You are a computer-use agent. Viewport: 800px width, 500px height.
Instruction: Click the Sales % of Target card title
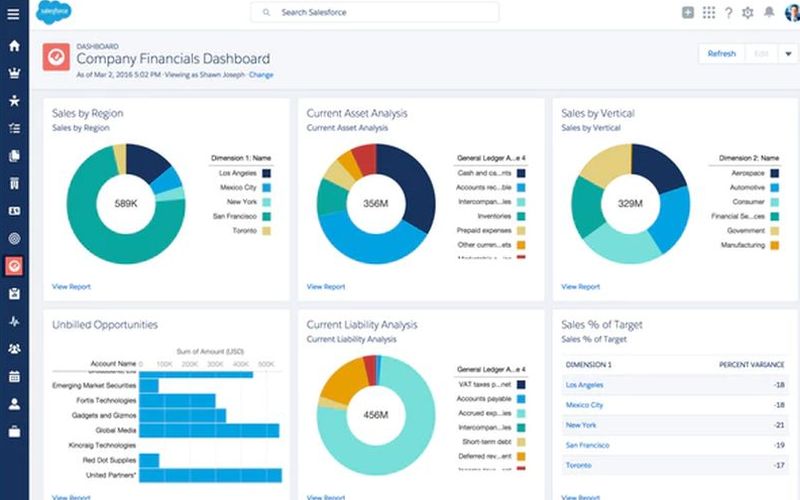click(x=602, y=324)
